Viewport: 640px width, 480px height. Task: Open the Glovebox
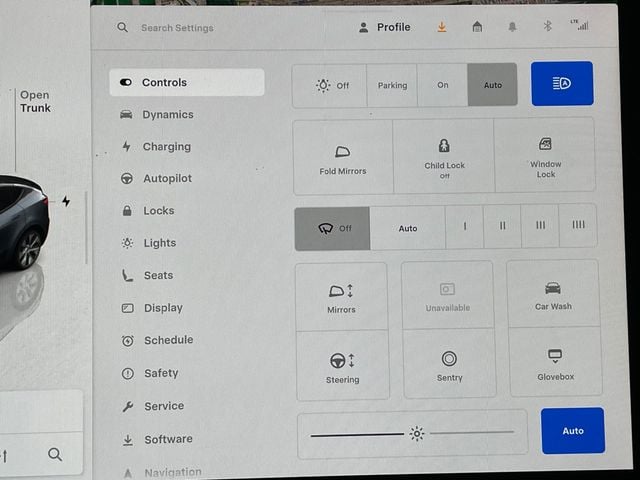pos(554,365)
